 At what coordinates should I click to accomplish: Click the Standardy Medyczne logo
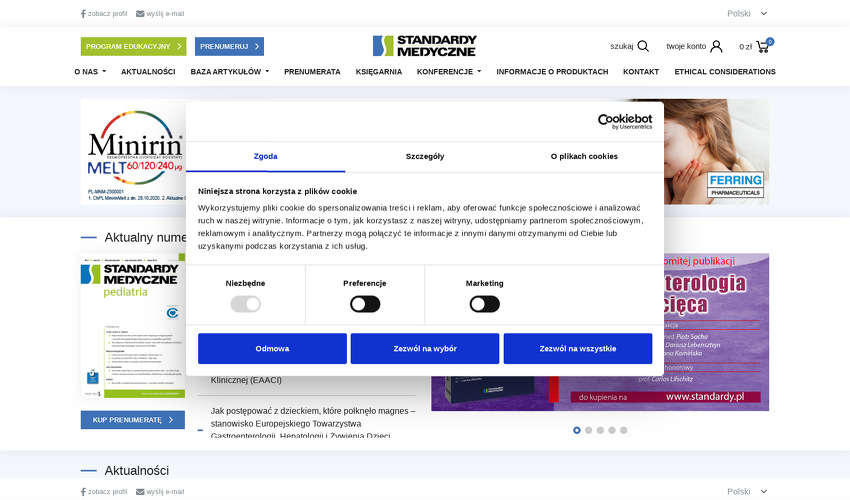(x=424, y=46)
